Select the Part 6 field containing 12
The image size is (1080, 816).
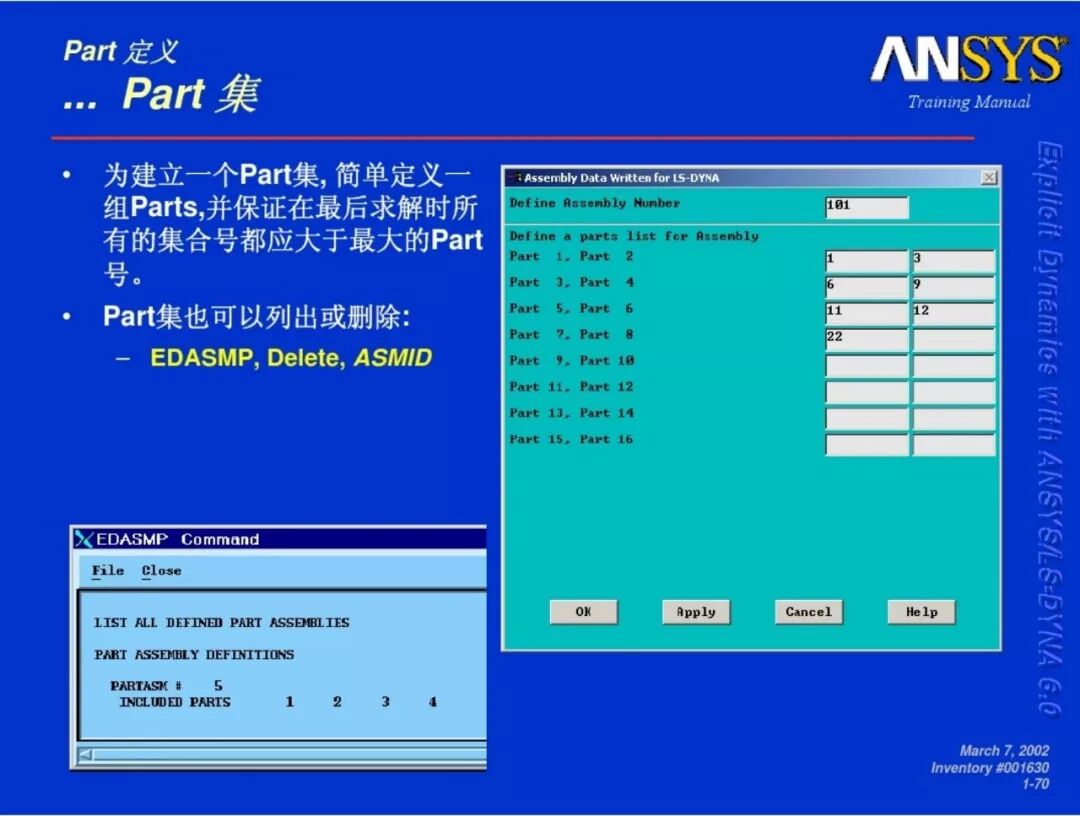pyautogui.click(x=954, y=312)
